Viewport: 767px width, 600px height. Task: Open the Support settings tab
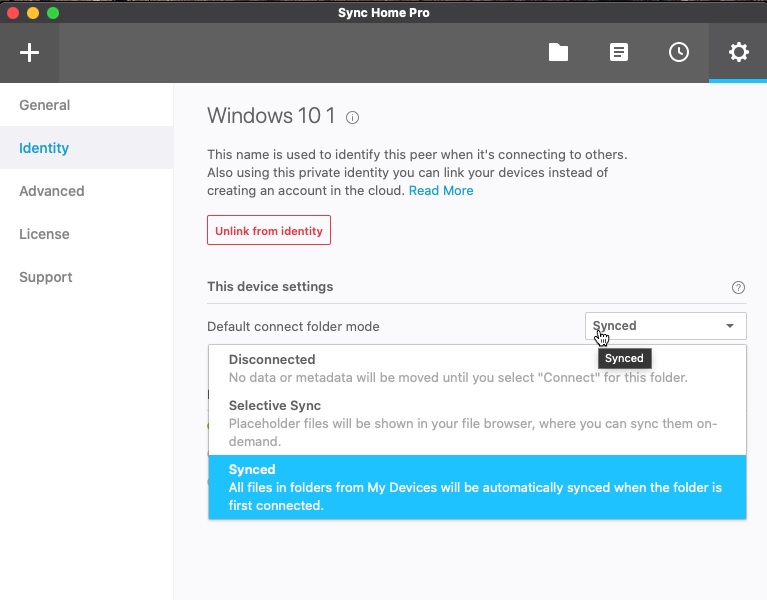tap(87, 277)
